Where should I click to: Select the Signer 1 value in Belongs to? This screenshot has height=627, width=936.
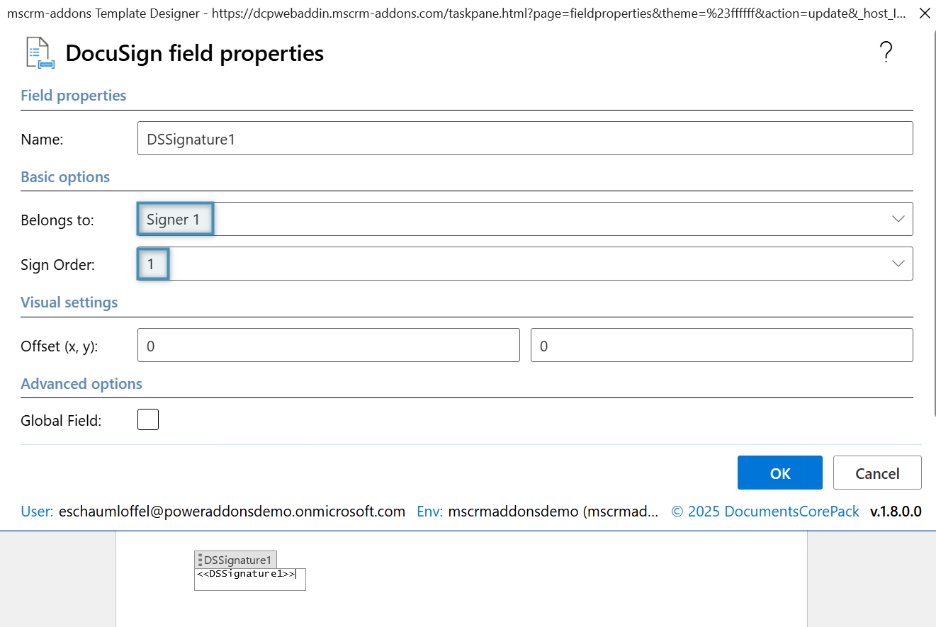(x=174, y=219)
